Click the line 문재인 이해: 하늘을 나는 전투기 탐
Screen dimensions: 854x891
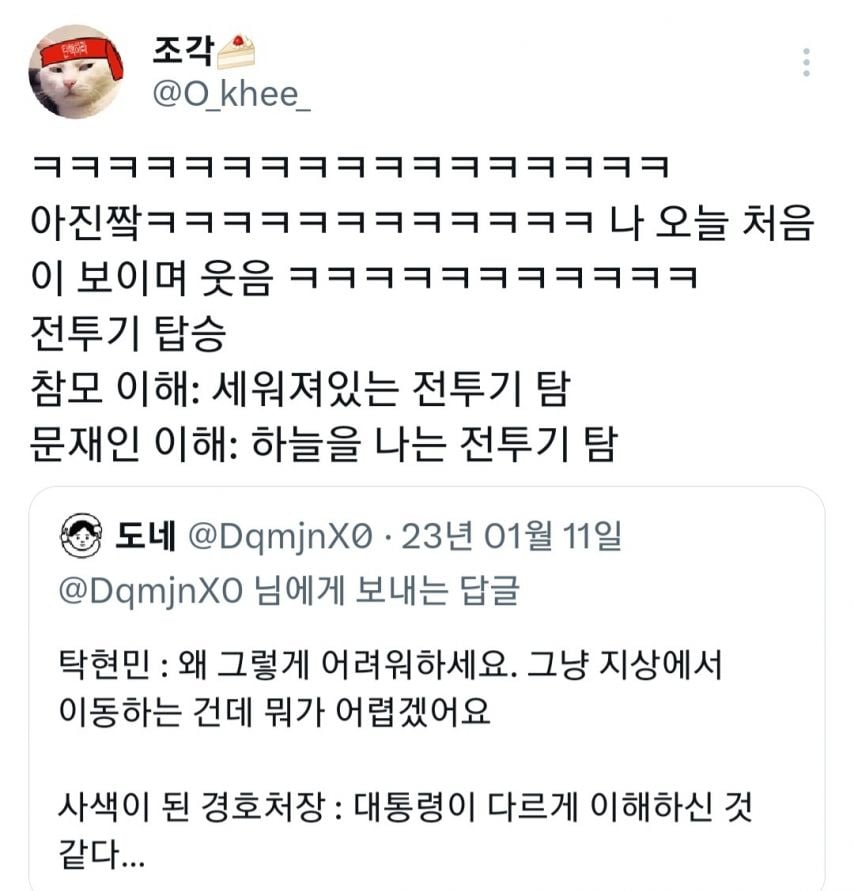click(x=324, y=444)
